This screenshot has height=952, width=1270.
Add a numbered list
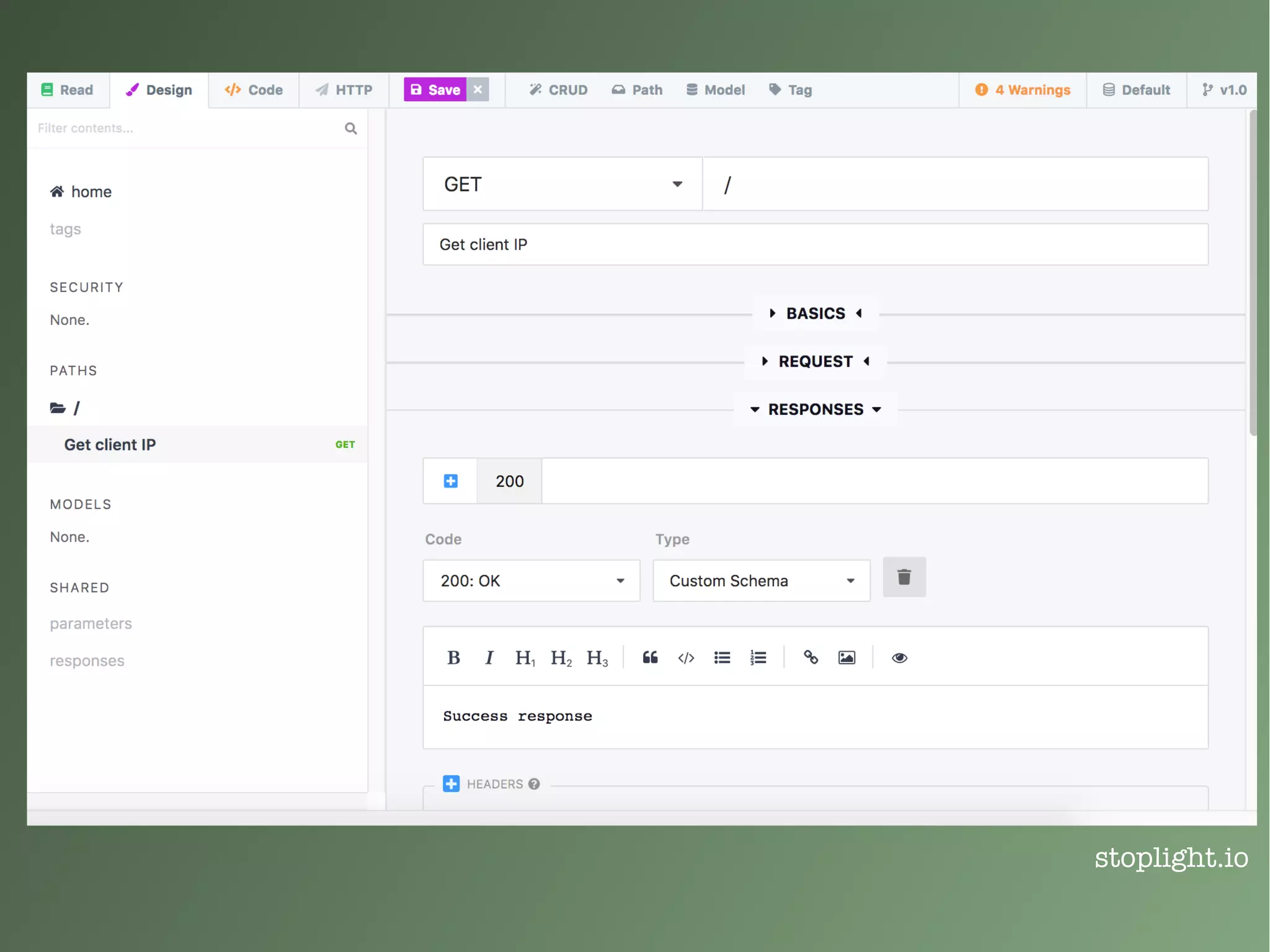pyautogui.click(x=758, y=657)
